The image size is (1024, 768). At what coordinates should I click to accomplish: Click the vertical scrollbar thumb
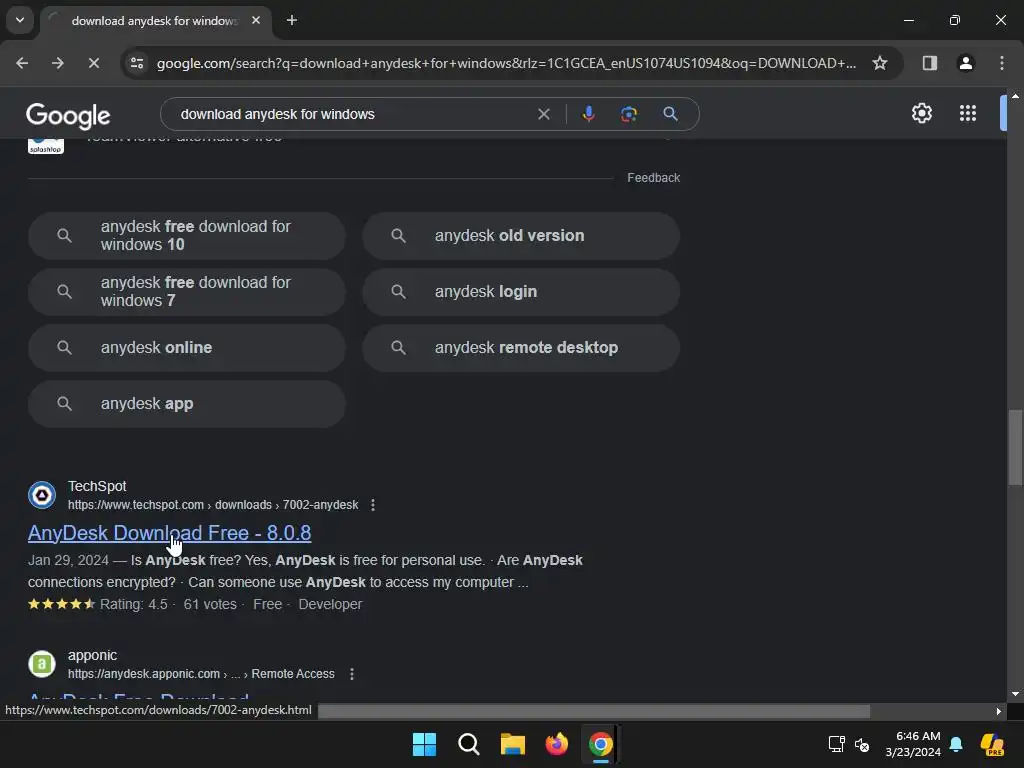[1015, 447]
